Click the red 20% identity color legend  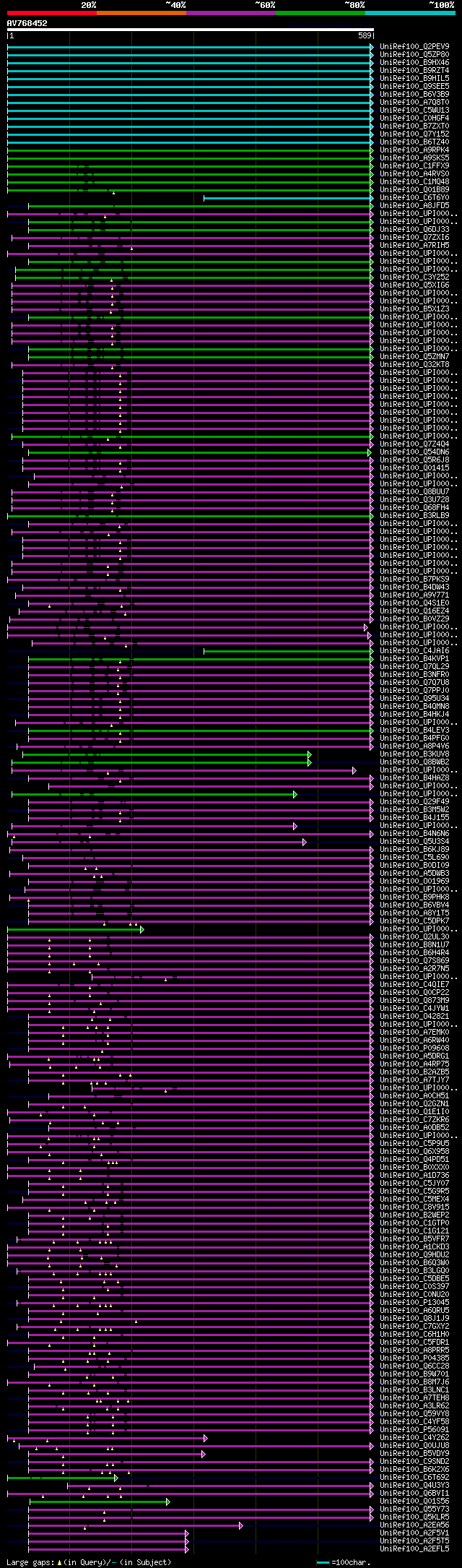pyautogui.click(x=52, y=13)
